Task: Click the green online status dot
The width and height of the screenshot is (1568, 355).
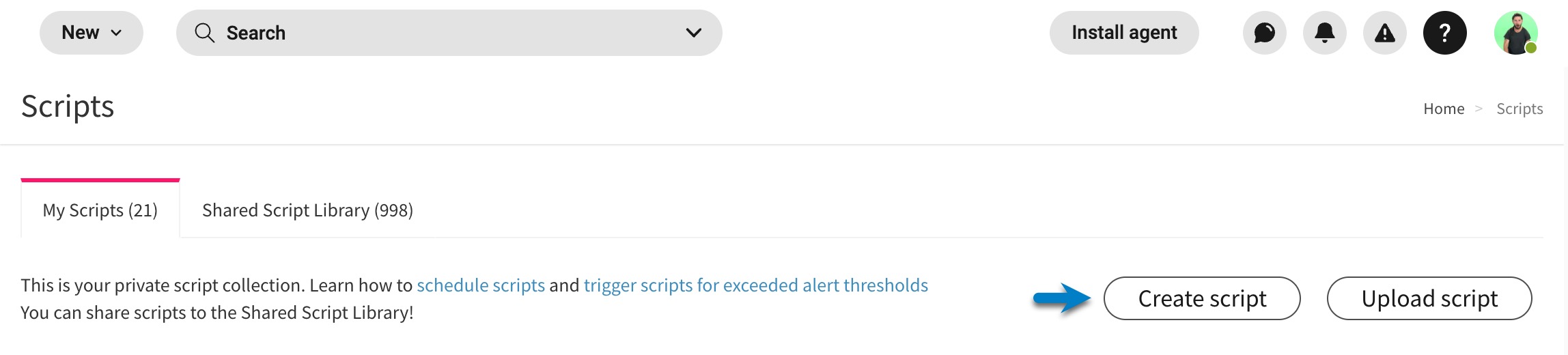Action: (1531, 48)
